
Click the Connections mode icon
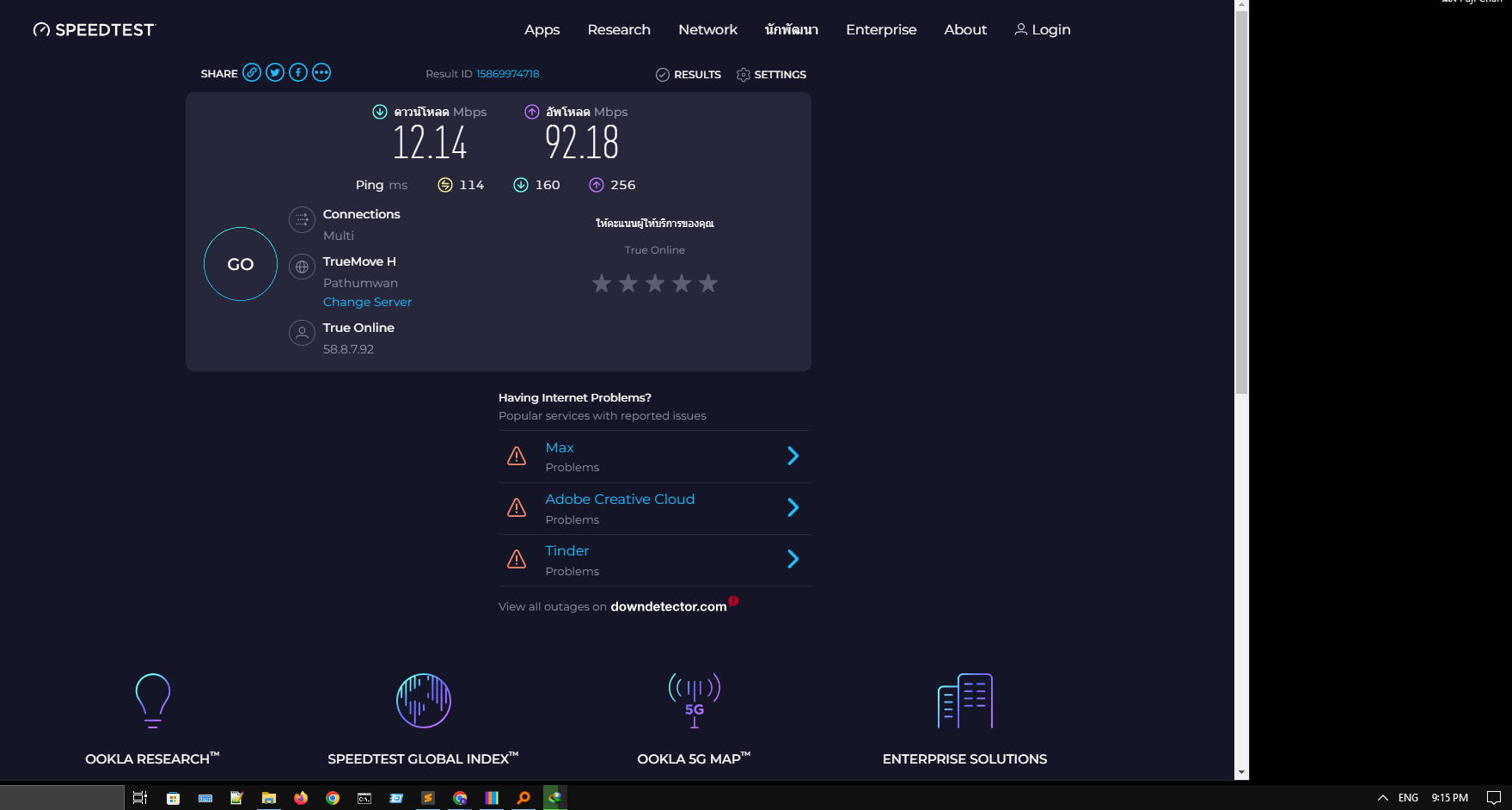point(302,220)
